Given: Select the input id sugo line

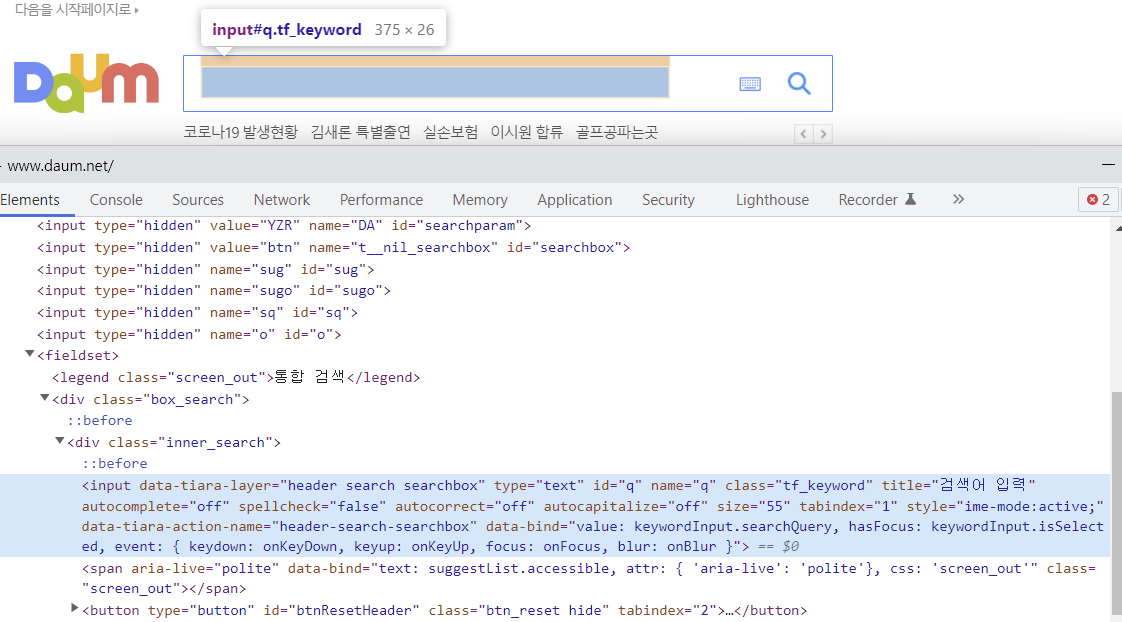Looking at the screenshot, I should [x=214, y=291].
